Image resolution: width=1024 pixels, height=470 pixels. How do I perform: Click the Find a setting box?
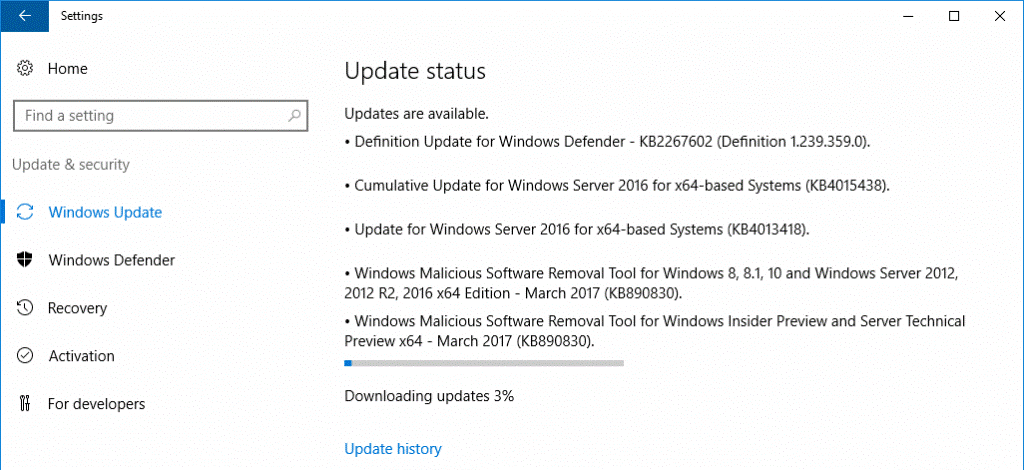(x=161, y=116)
